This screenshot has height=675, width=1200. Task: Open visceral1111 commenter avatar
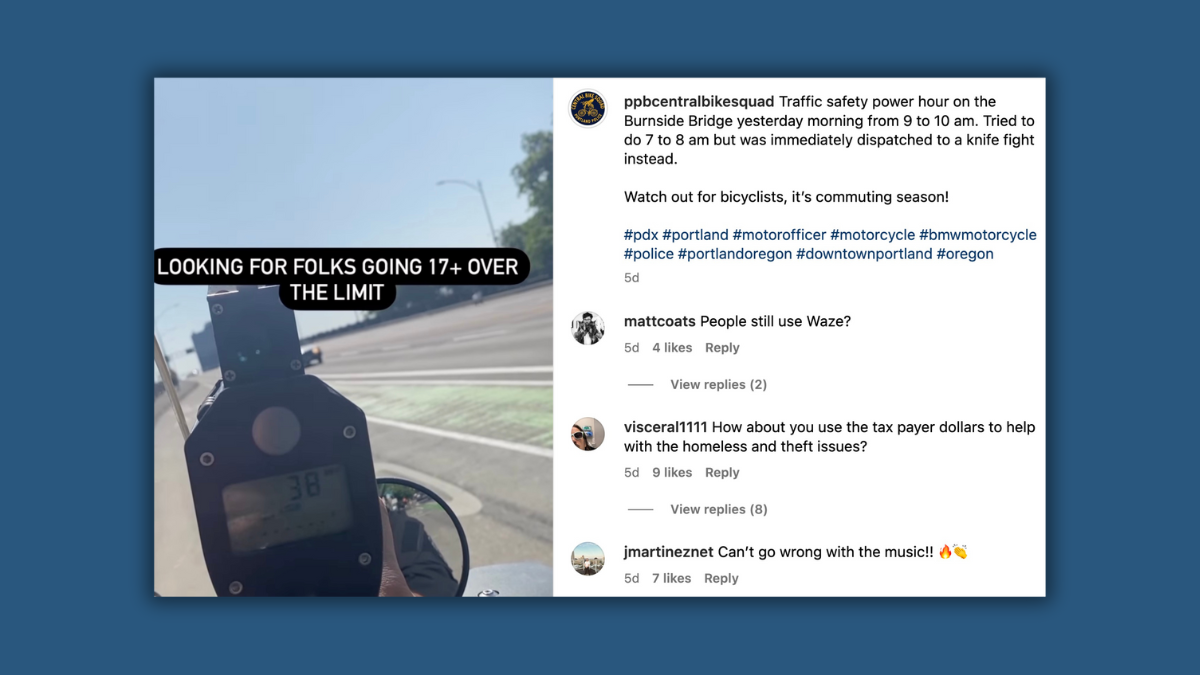[588, 434]
